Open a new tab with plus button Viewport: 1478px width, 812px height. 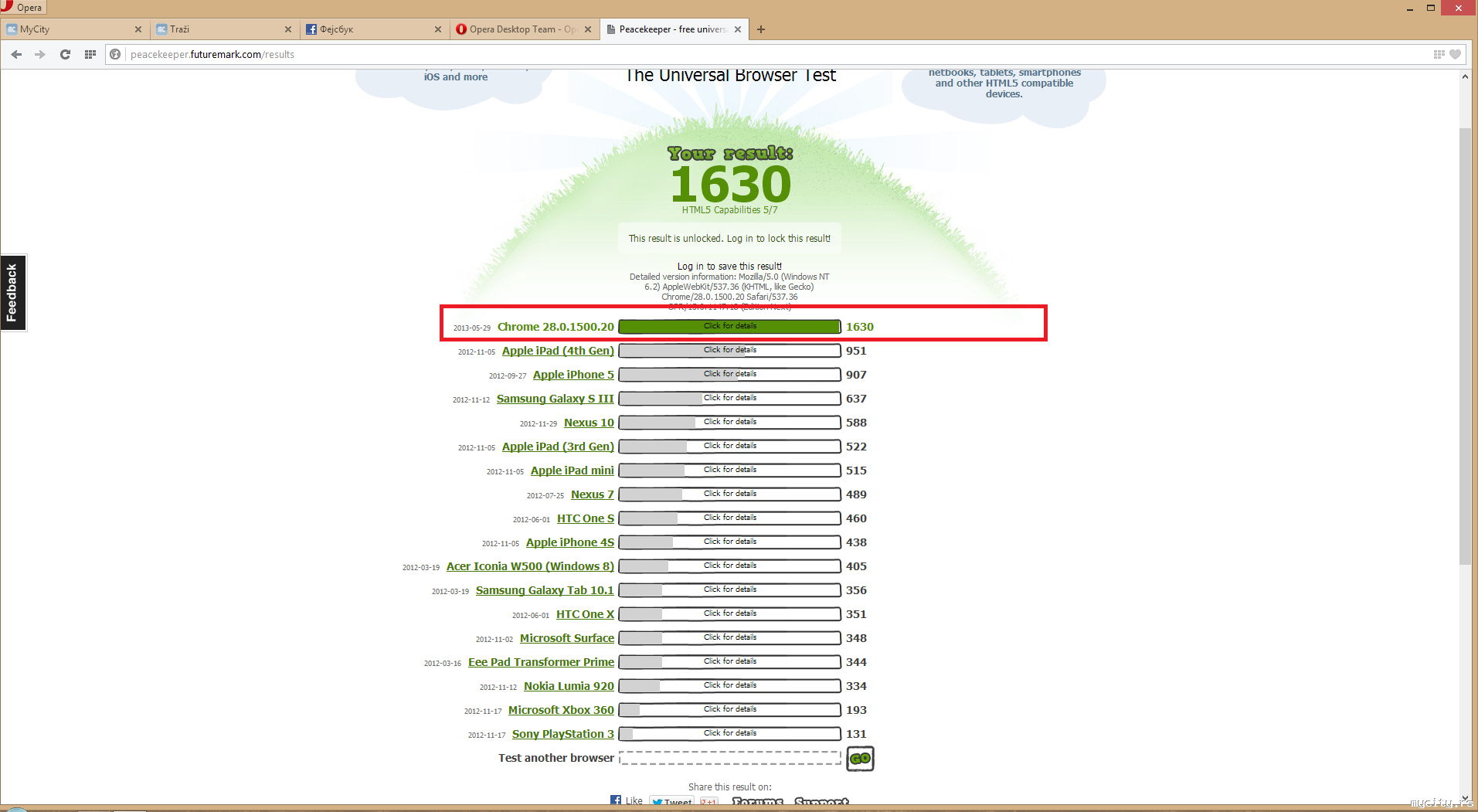point(761,29)
